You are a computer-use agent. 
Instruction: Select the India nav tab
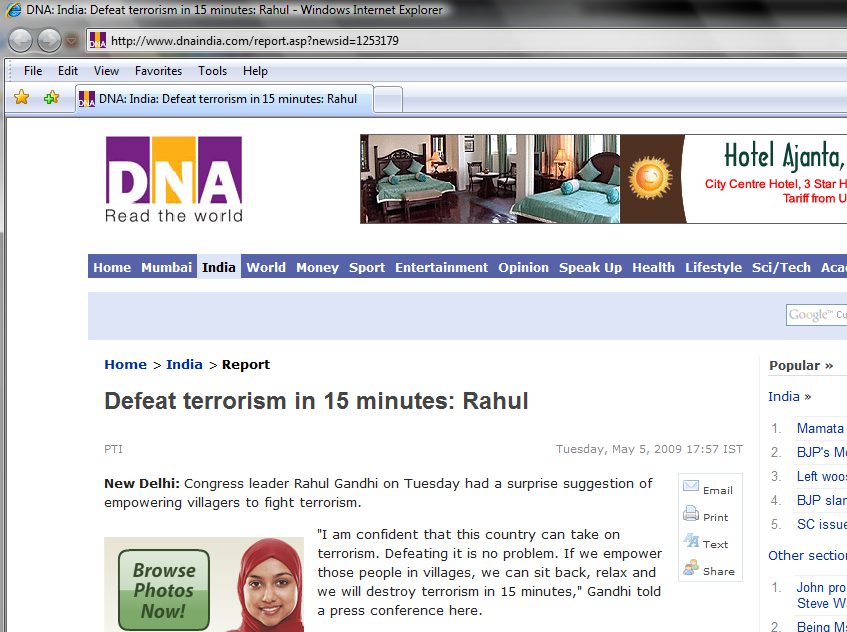[x=219, y=267]
